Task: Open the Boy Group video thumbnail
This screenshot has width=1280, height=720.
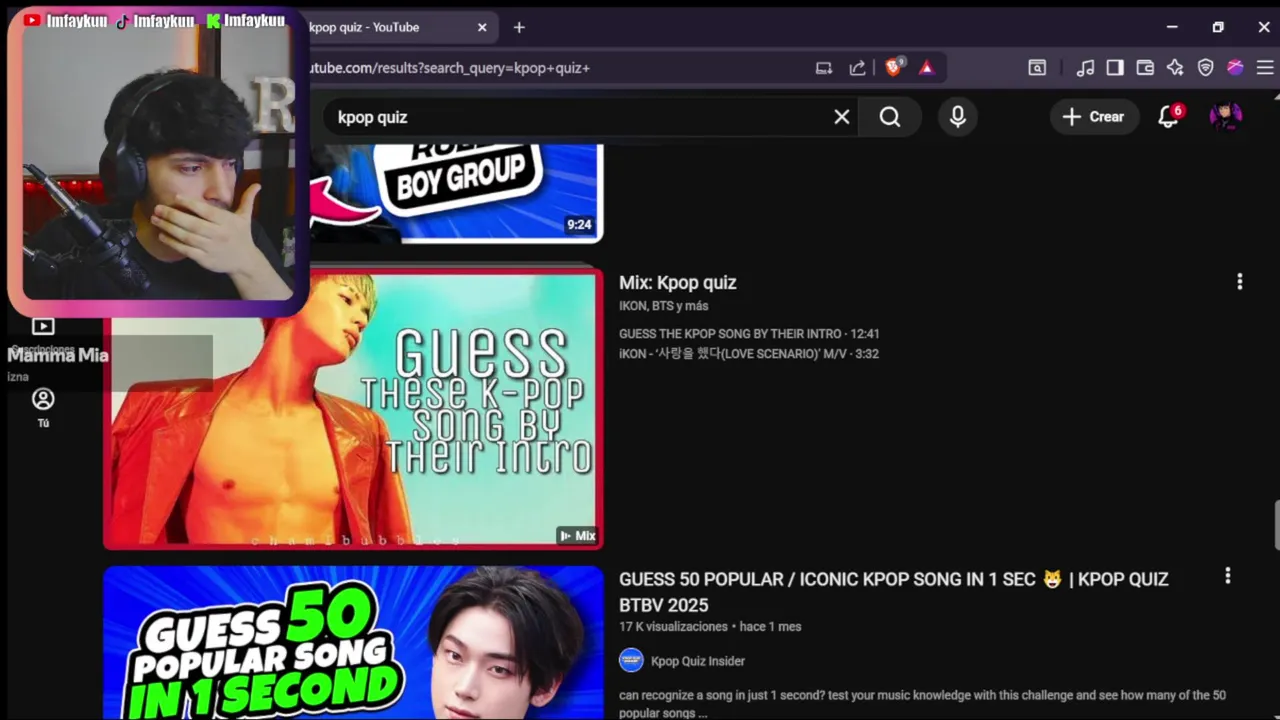Action: [x=455, y=192]
